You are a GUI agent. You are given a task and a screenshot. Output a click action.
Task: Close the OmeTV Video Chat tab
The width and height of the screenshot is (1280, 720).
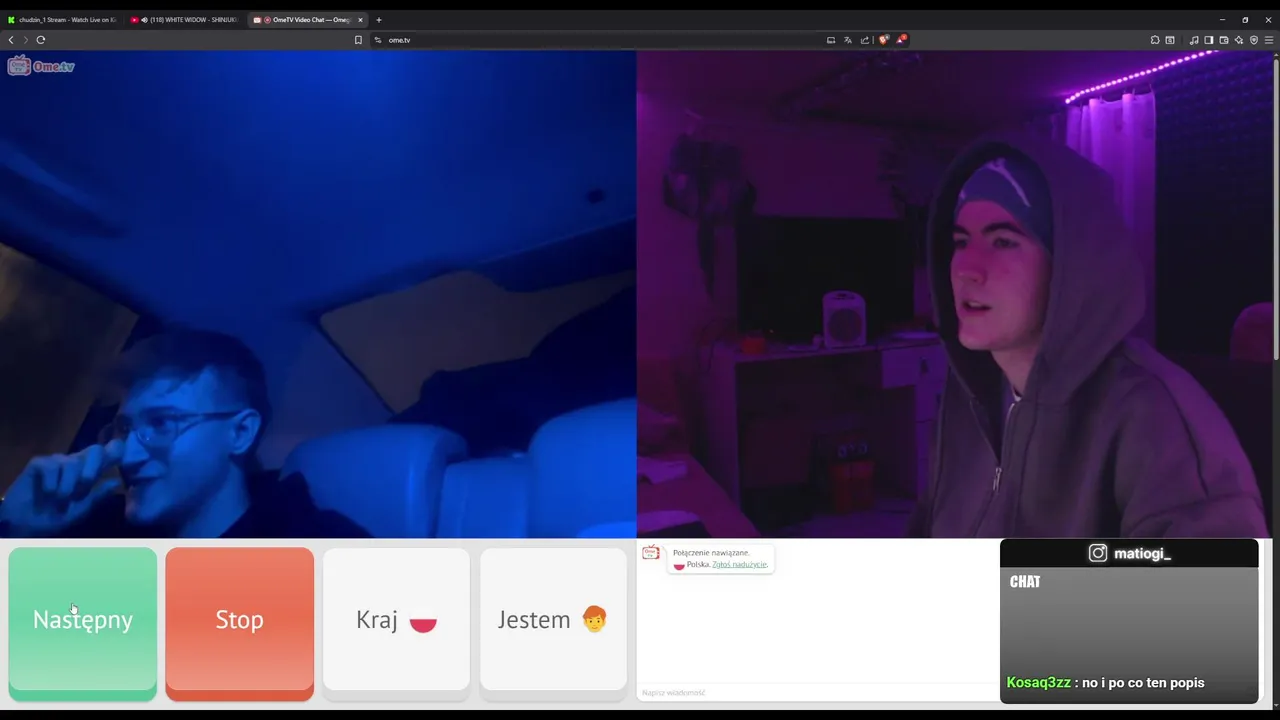360,20
